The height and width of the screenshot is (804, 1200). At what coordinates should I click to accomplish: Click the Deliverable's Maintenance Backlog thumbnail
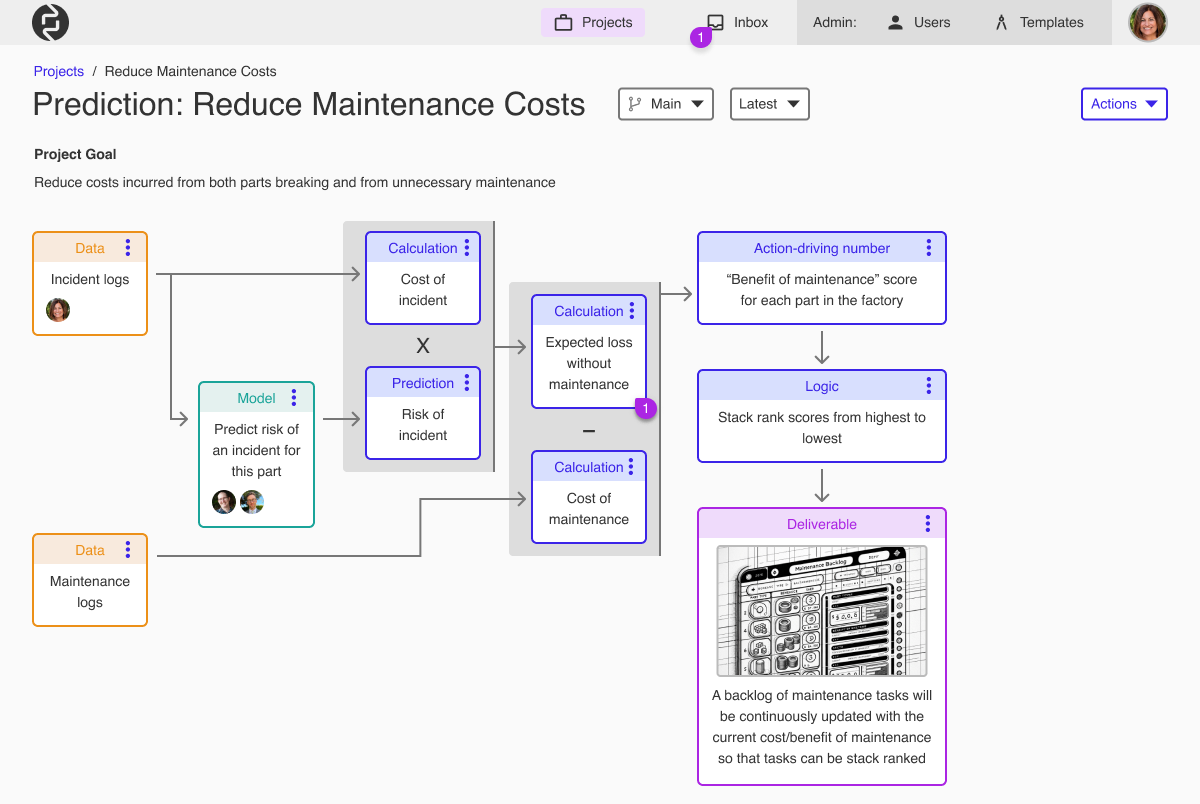[822, 610]
